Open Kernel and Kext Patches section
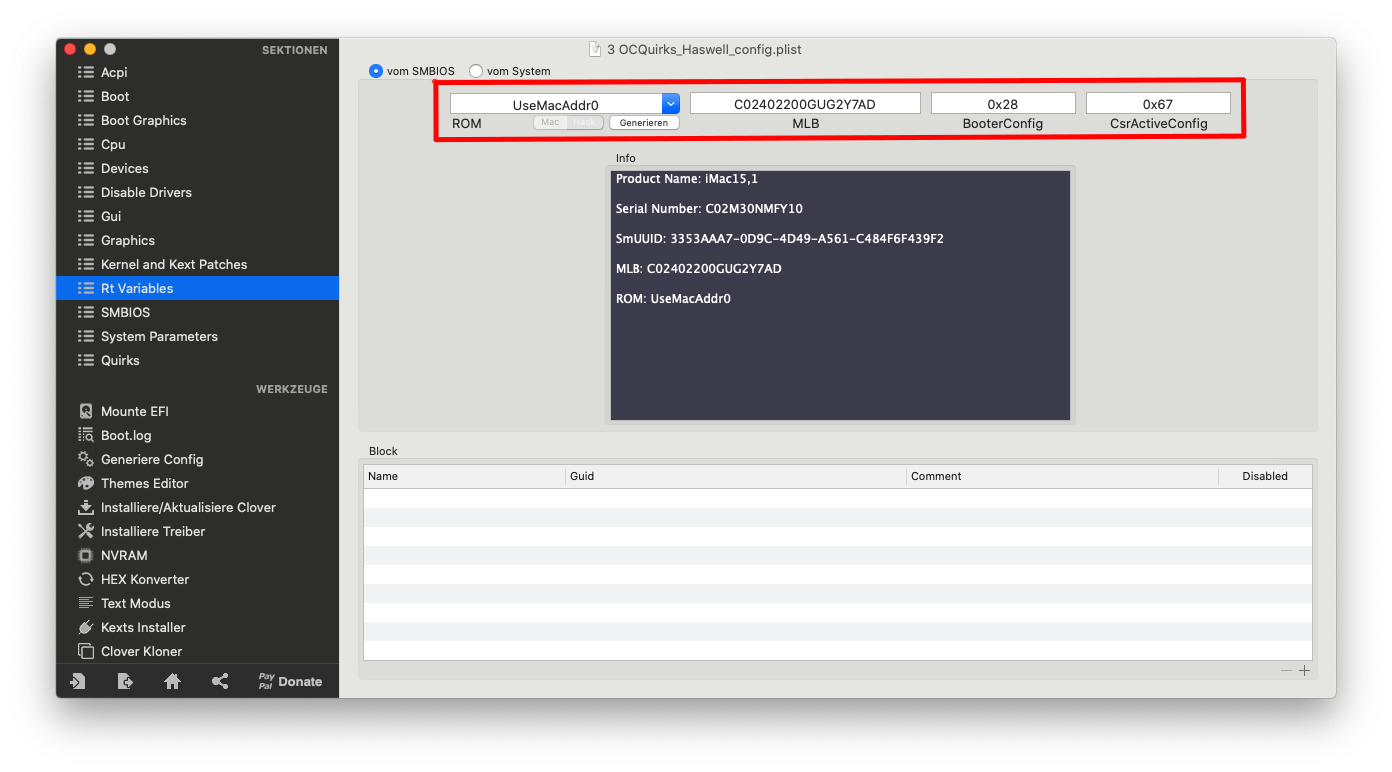Viewport: 1392px width, 772px height. point(197,264)
